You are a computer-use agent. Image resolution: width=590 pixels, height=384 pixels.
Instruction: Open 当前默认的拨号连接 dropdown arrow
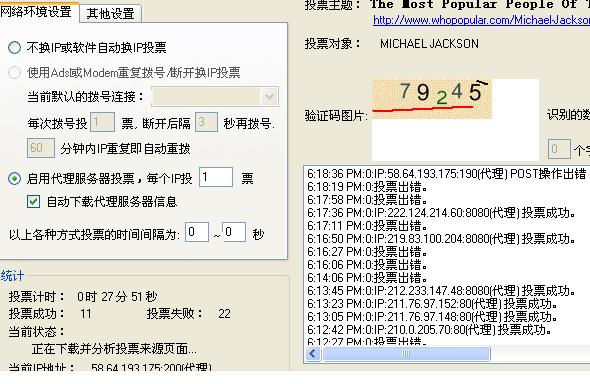pyautogui.click(x=269, y=97)
